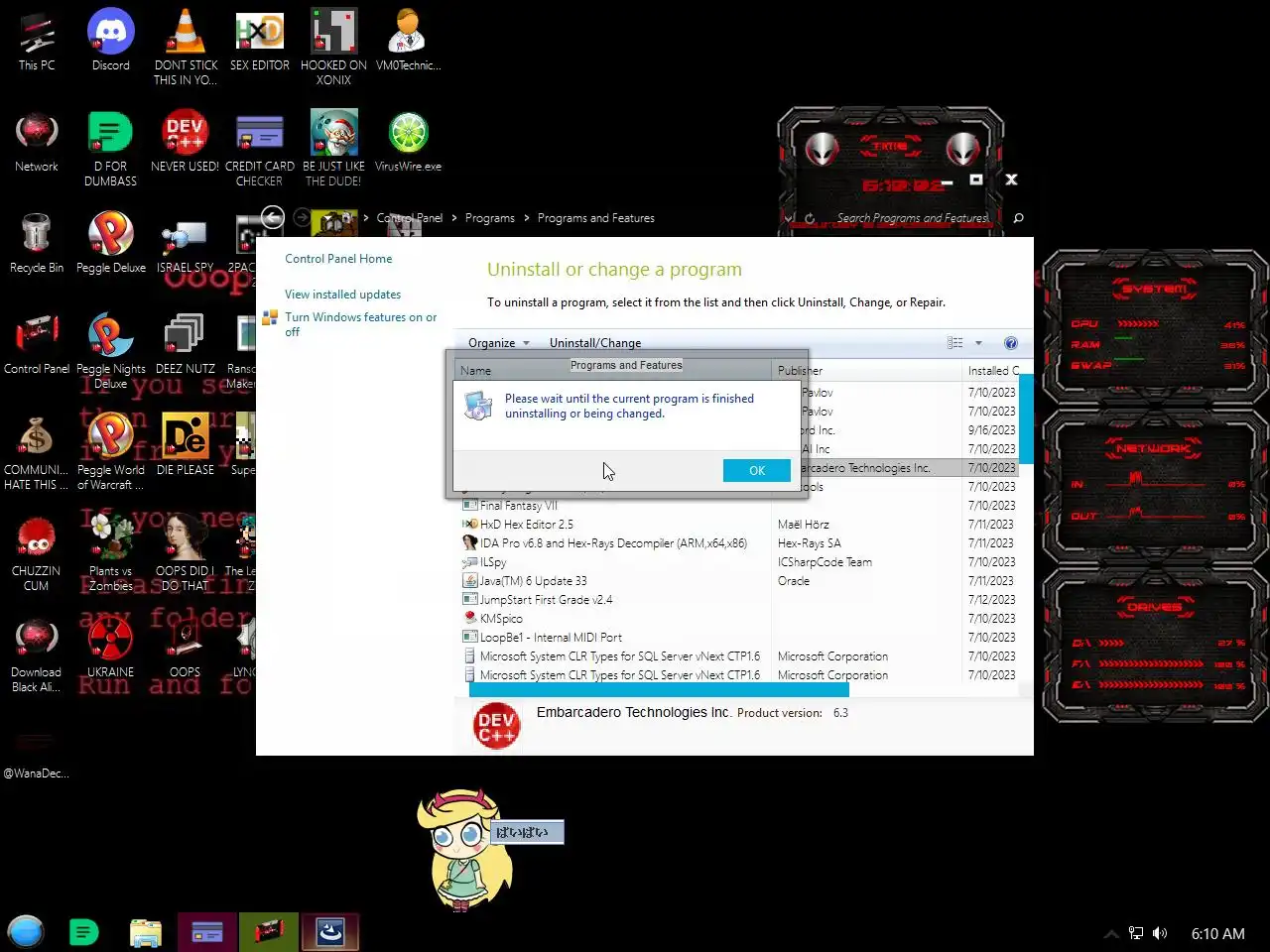Click the DEEZ NUTZ desktop icon
Screen dimensions: 1270x952
185,344
